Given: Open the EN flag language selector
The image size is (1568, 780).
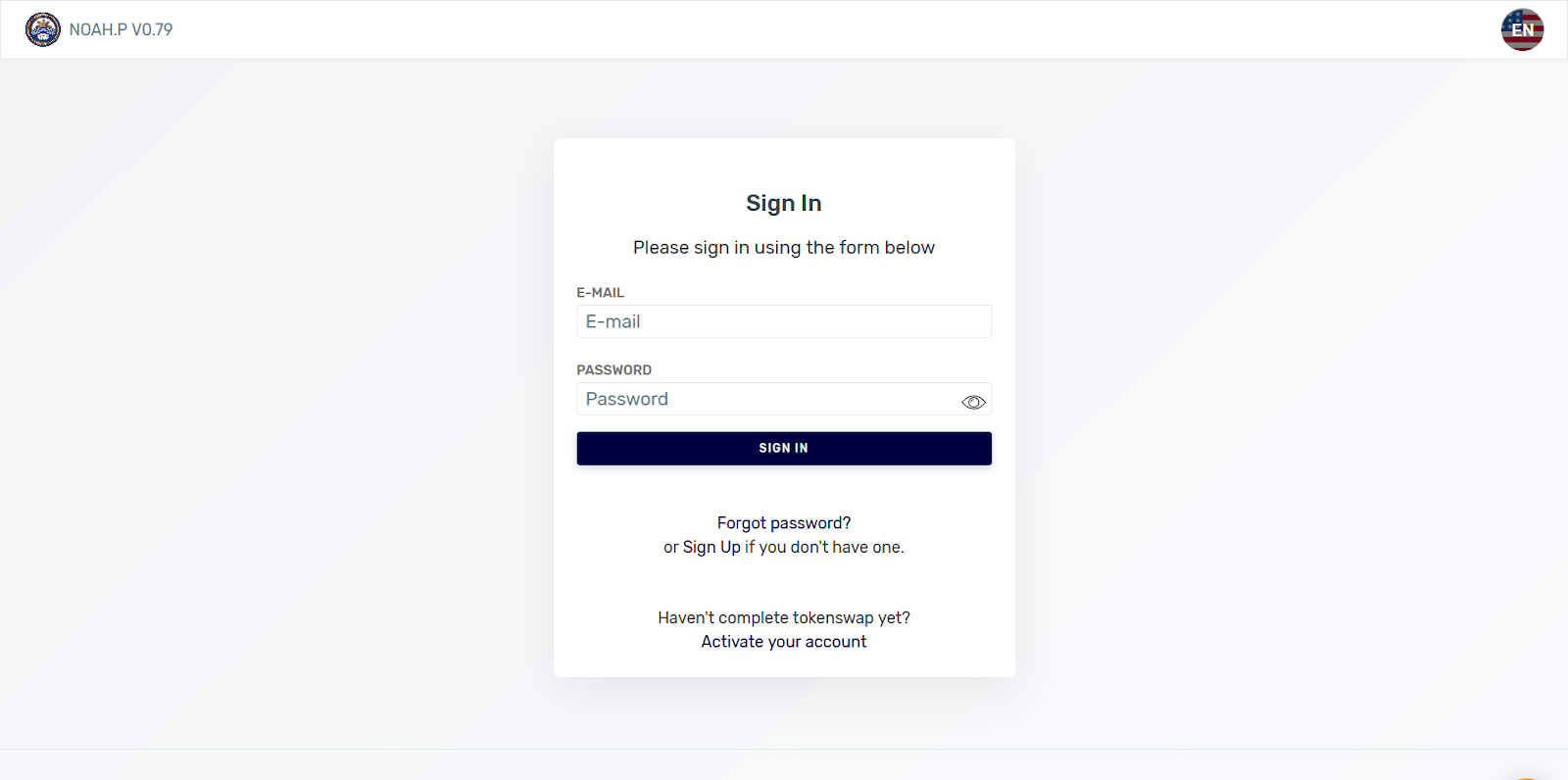Looking at the screenshot, I should [1522, 29].
